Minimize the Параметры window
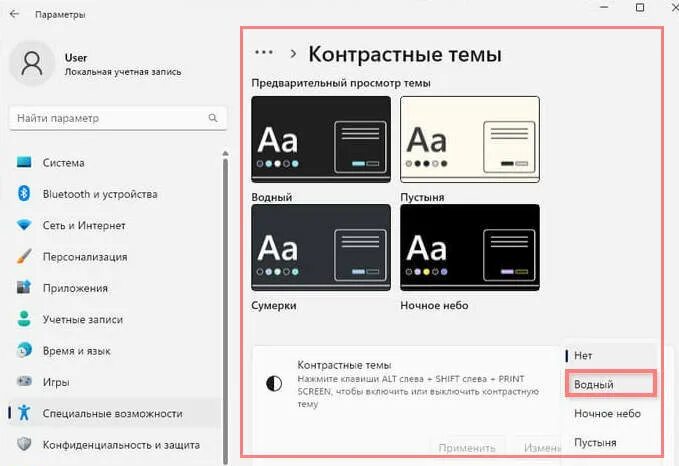The height and width of the screenshot is (466, 679). (x=605, y=7)
